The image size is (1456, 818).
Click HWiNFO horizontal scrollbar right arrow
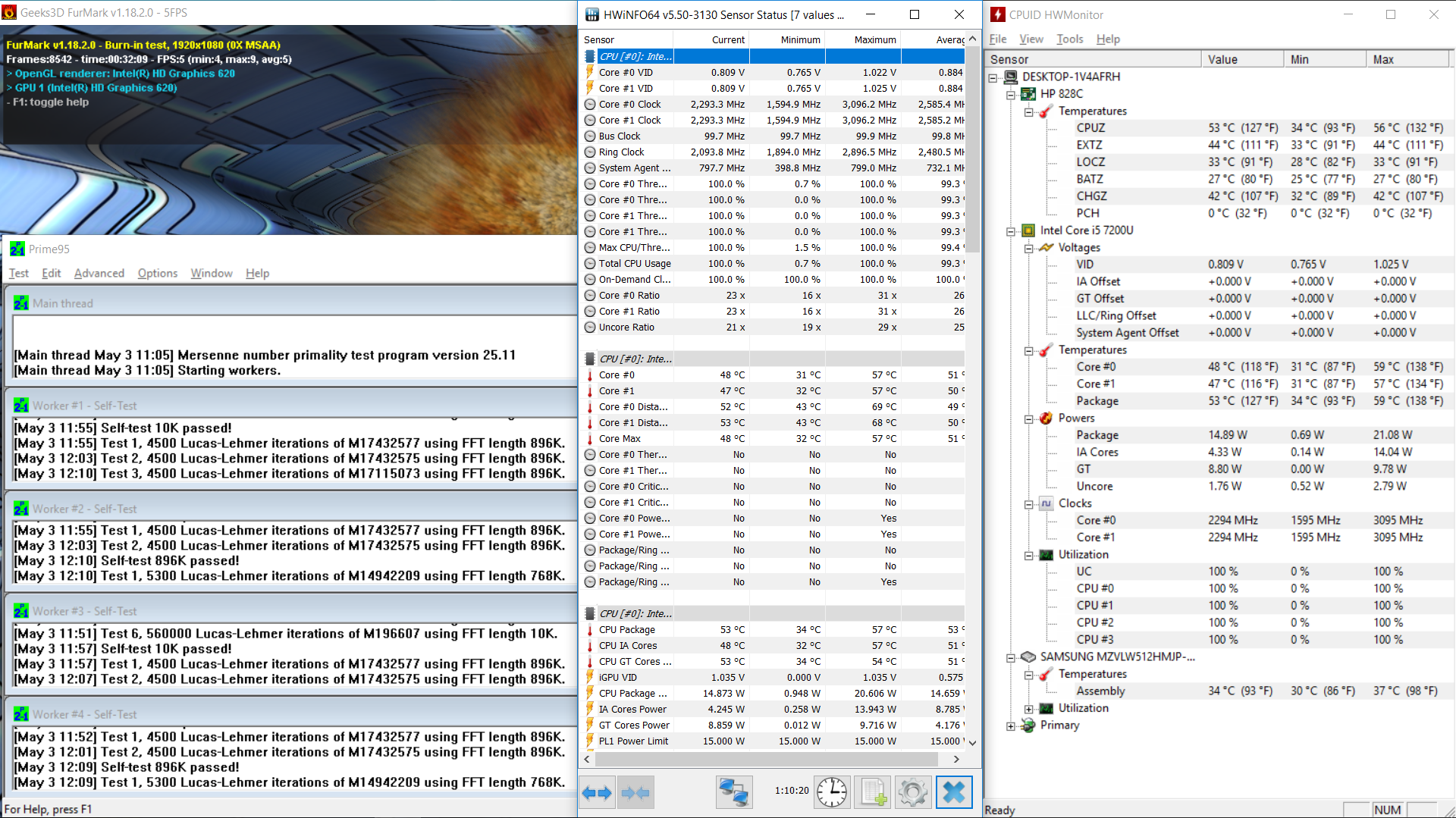click(x=956, y=759)
